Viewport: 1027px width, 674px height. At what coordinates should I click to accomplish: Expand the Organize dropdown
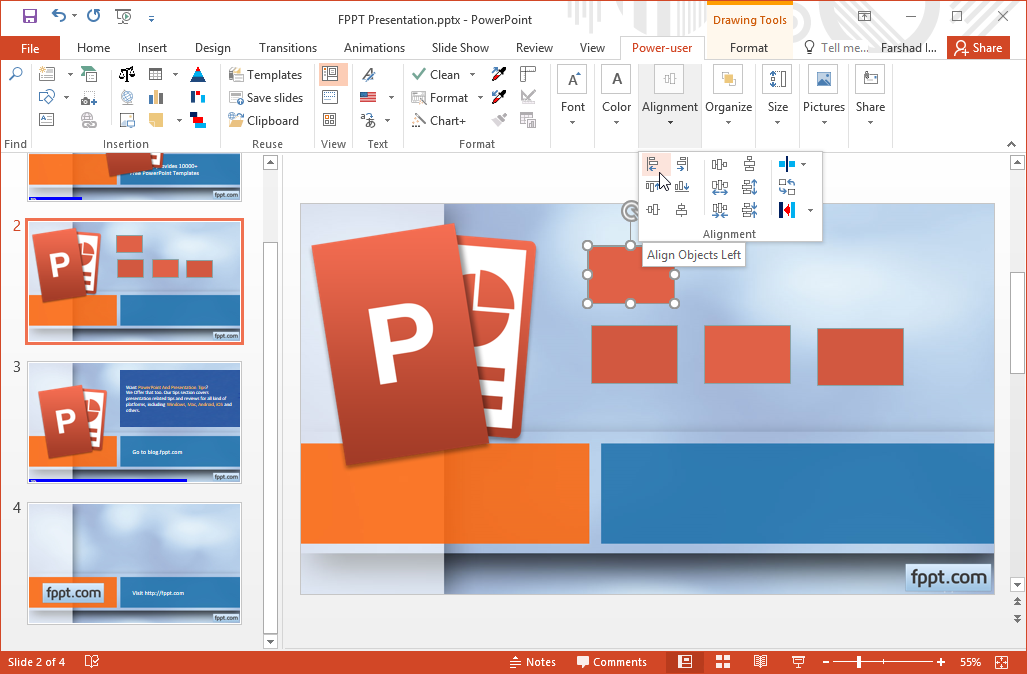tap(728, 122)
